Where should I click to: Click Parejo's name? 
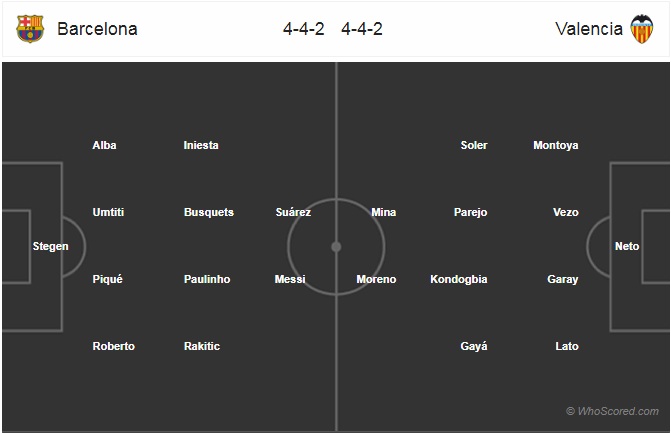pos(470,213)
